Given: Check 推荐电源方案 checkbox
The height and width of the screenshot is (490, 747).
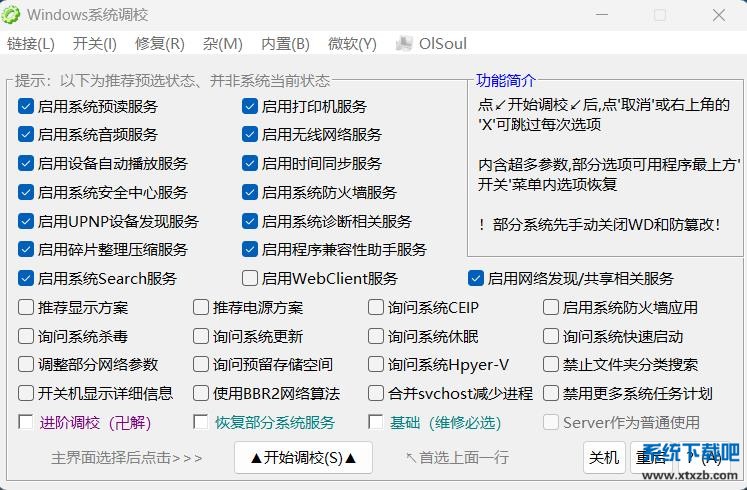Looking at the screenshot, I should pos(201,307).
